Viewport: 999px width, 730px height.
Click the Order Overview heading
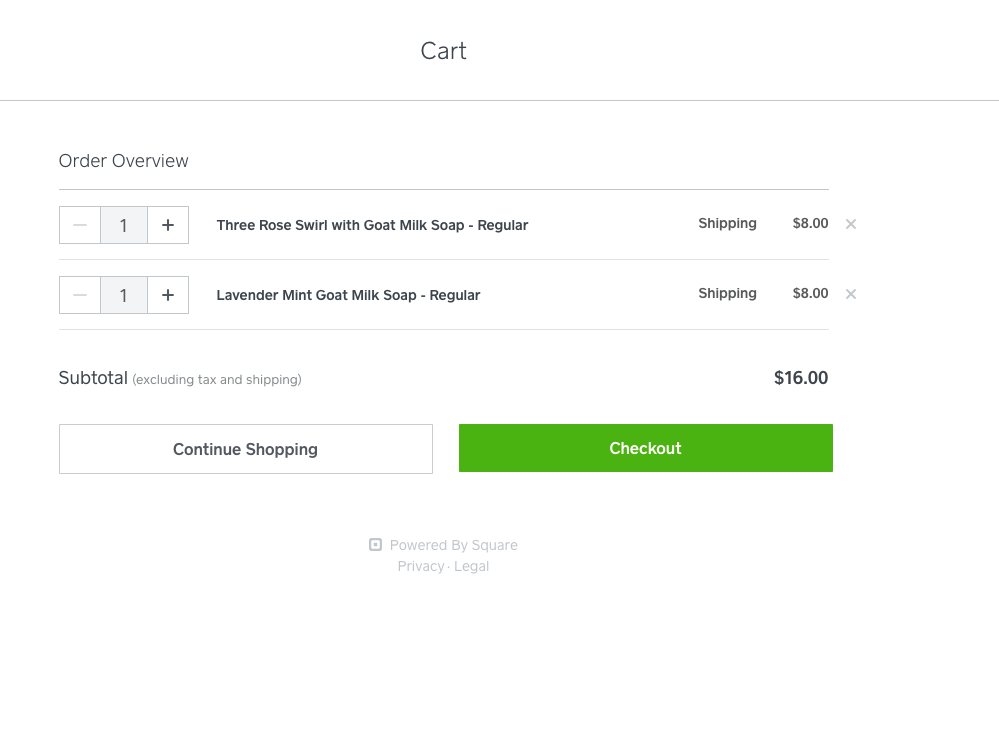[123, 161]
